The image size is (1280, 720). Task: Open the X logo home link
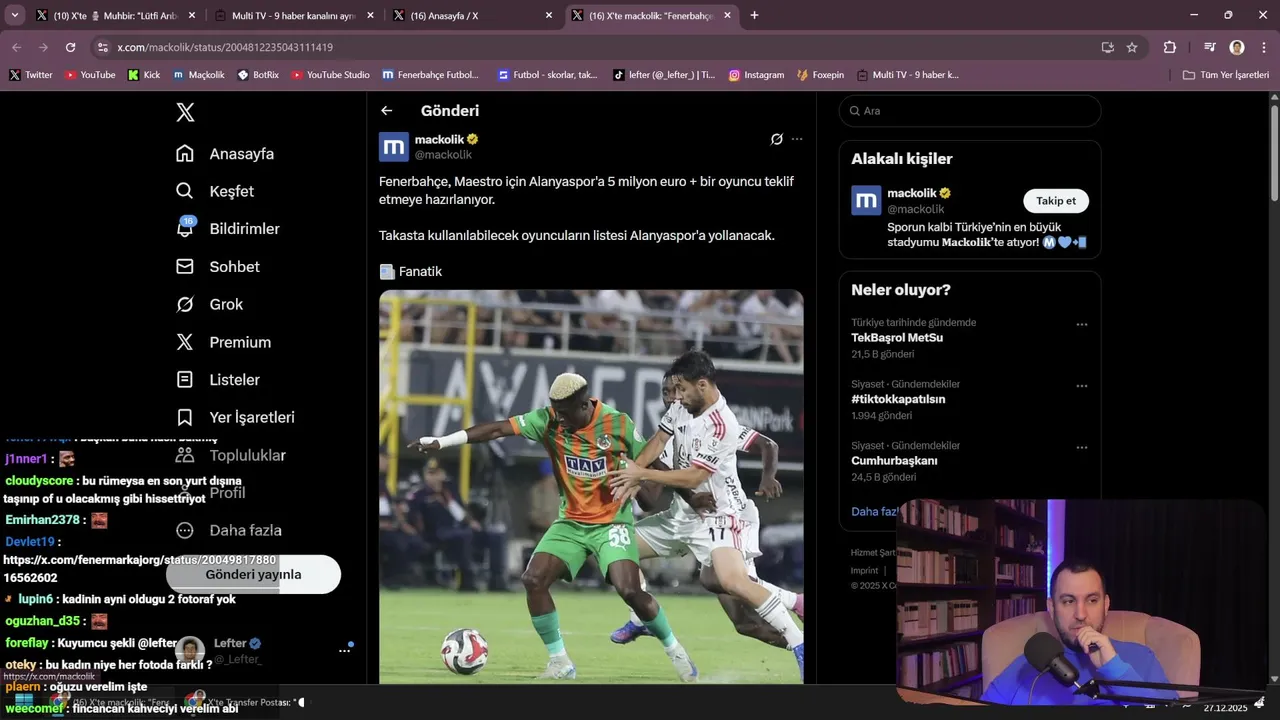pyautogui.click(x=185, y=112)
